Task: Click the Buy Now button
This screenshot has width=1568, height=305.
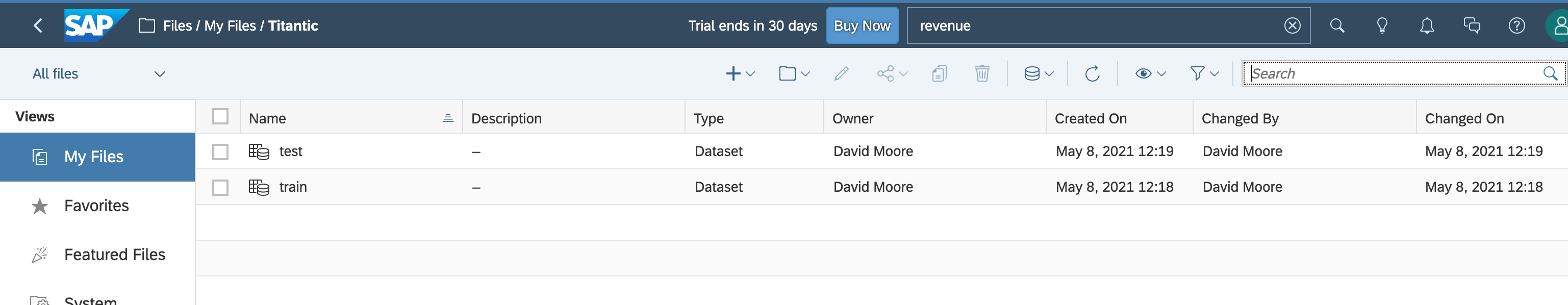Action: pos(862,26)
